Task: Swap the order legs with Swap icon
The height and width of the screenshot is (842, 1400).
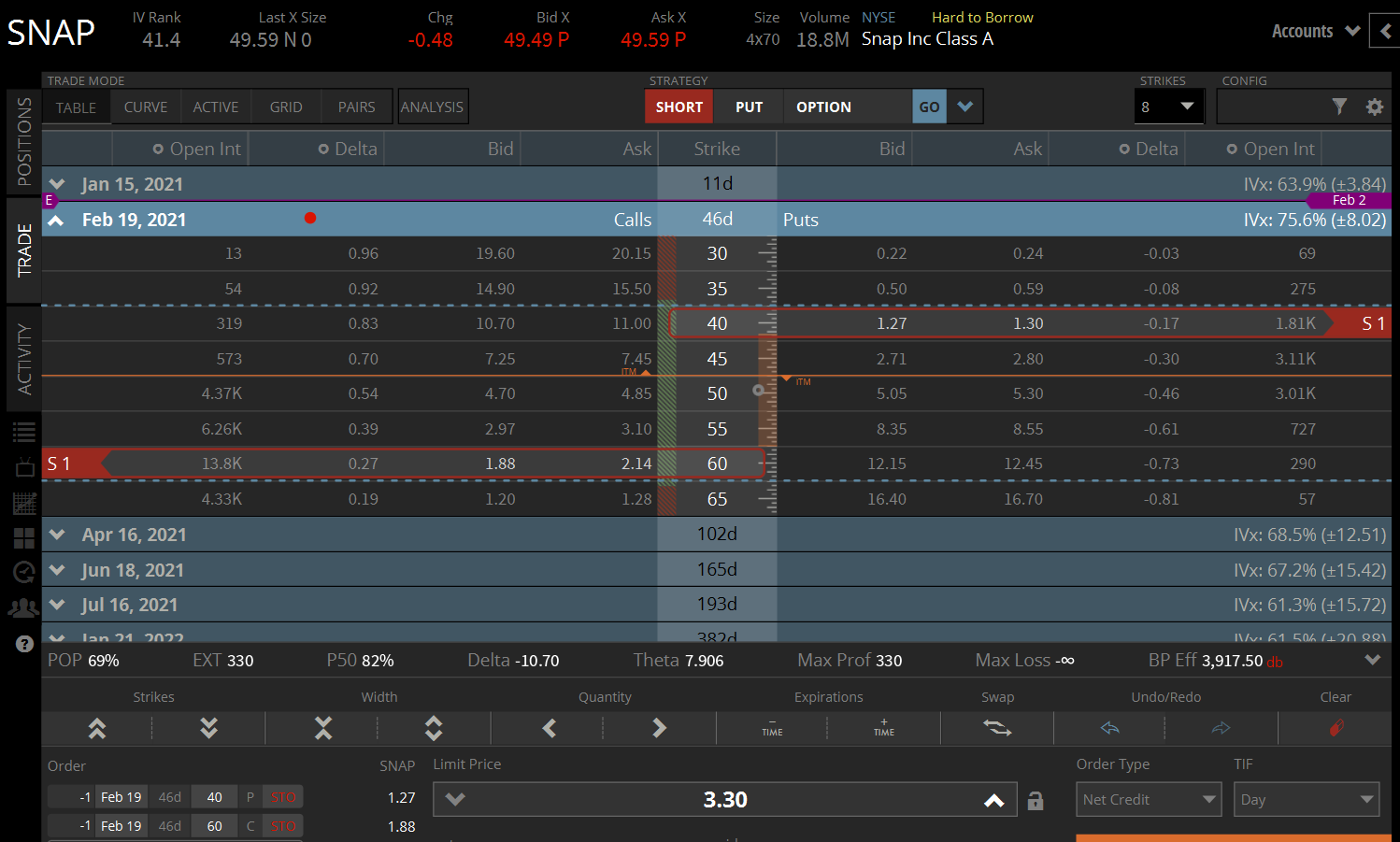Action: click(997, 728)
